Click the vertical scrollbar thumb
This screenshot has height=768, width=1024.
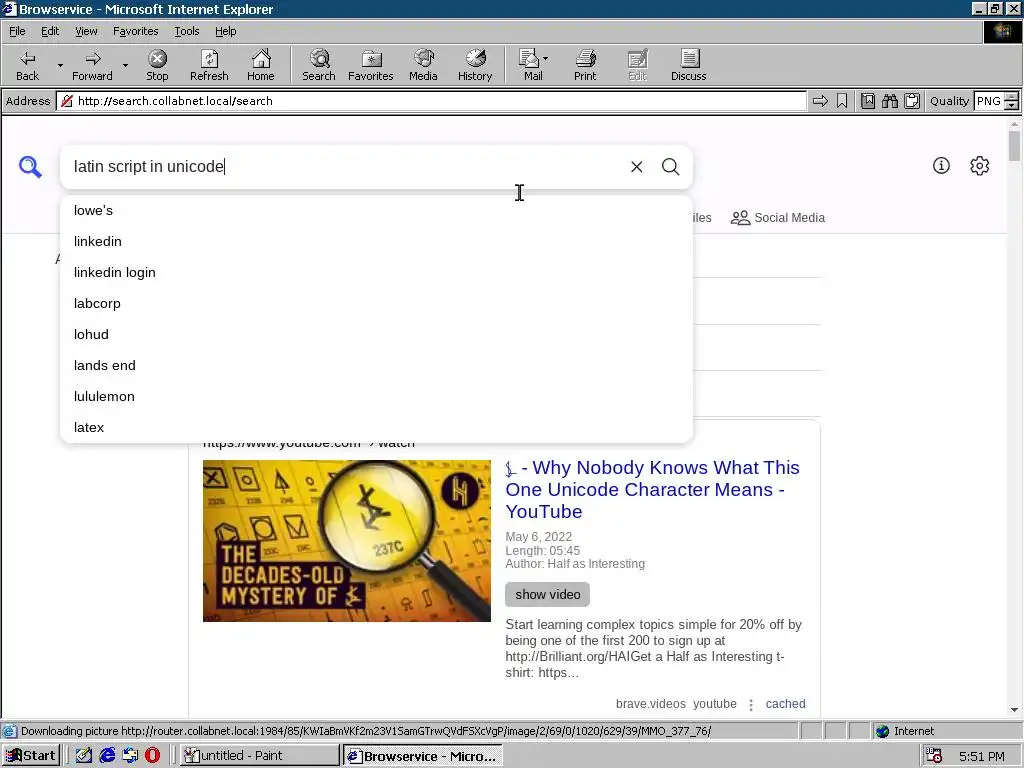point(1014,145)
